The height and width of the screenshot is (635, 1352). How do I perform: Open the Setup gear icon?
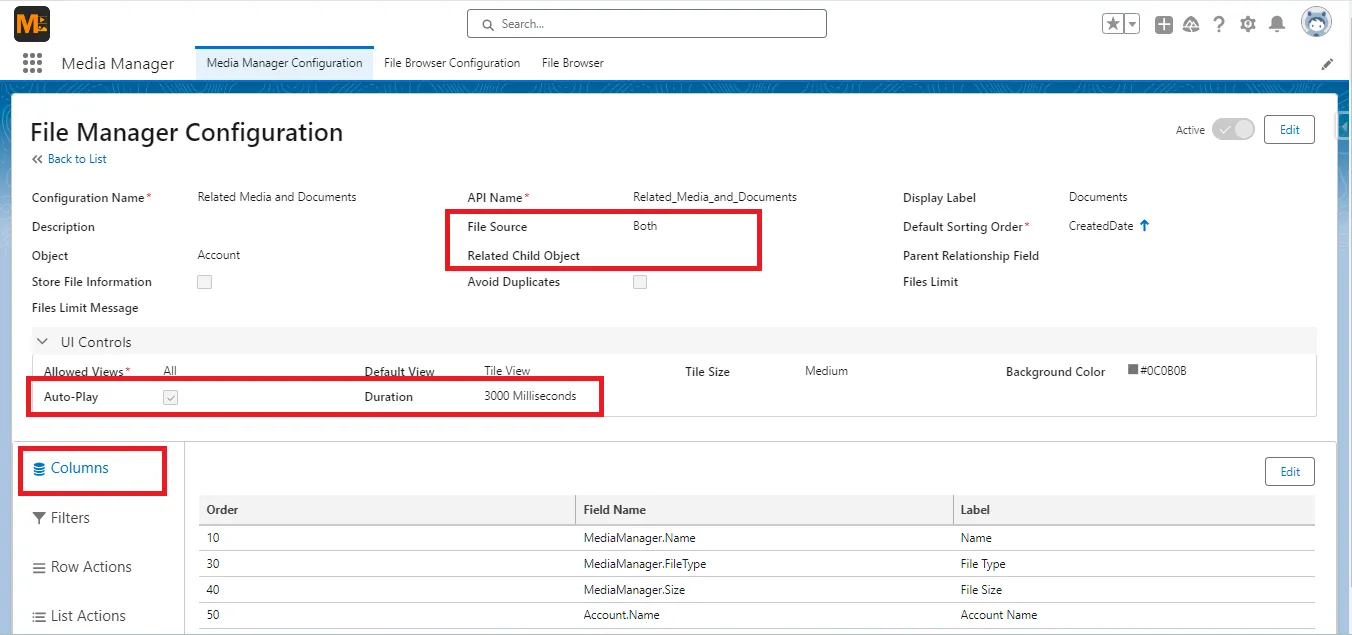(1247, 23)
